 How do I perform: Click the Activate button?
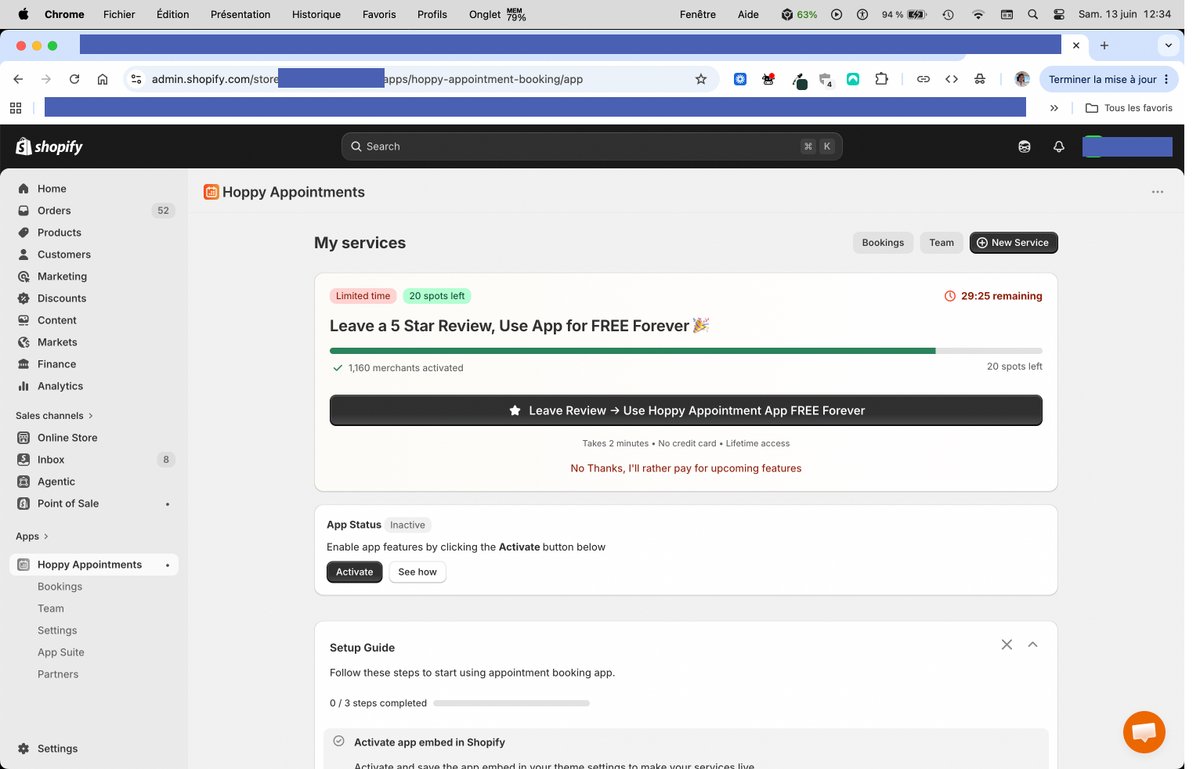click(x=354, y=572)
